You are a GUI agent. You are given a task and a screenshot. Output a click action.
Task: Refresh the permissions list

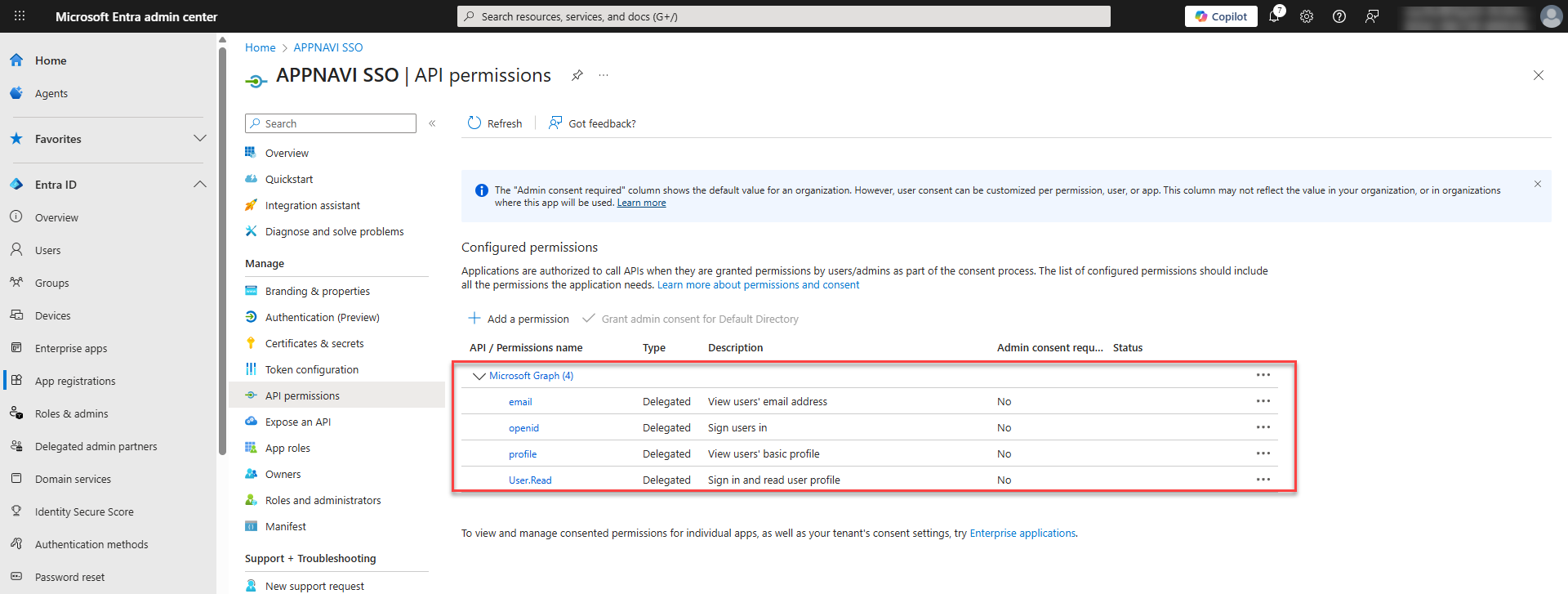point(495,123)
